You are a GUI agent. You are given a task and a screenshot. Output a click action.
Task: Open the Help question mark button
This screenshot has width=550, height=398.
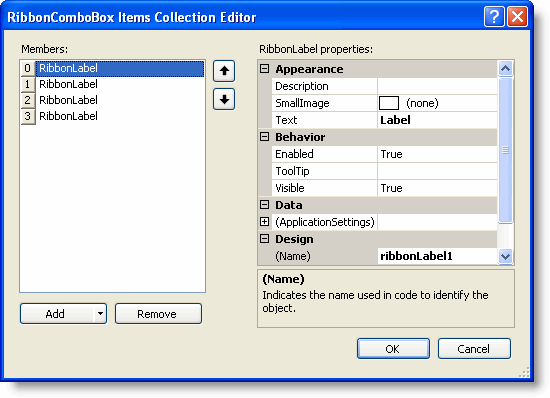click(x=494, y=16)
